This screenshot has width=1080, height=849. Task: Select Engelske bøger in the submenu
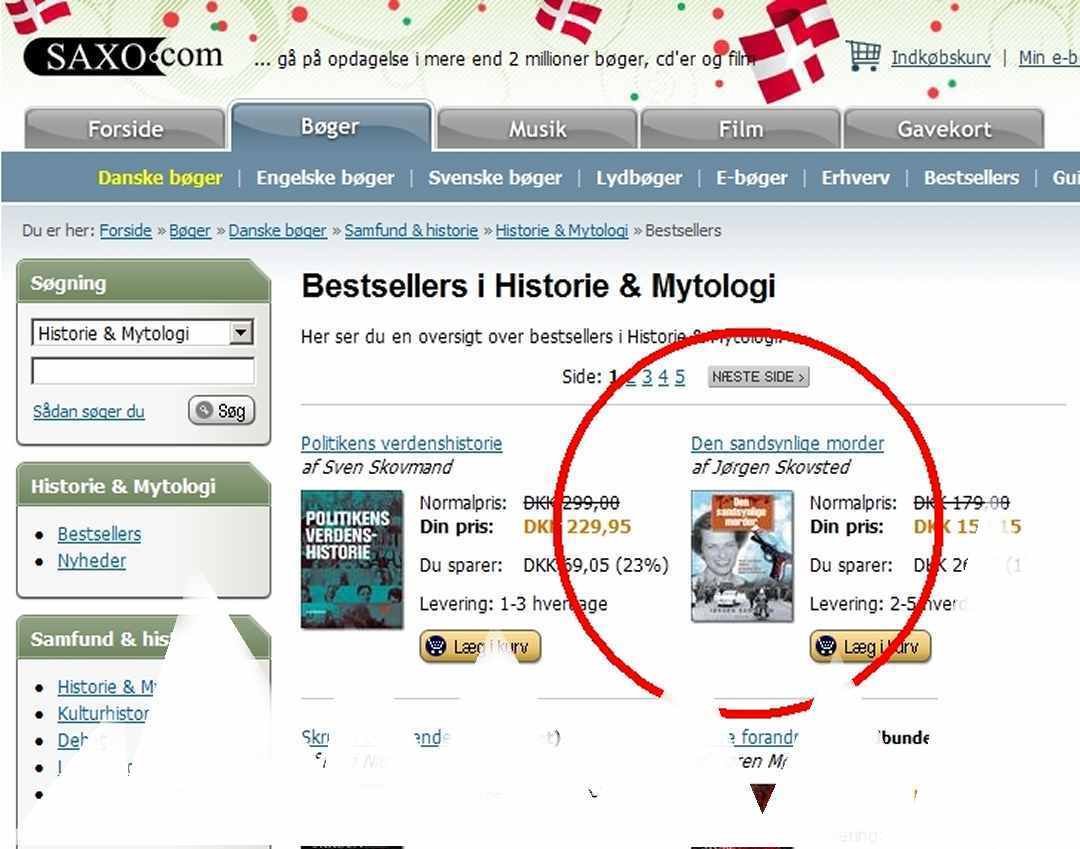click(325, 178)
